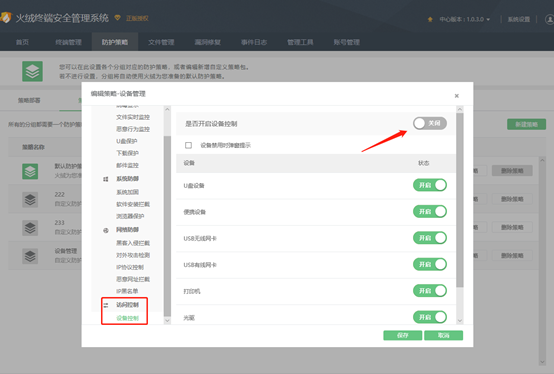The height and width of the screenshot is (374, 554).
Task: Toggle the USB无线网卡 switch
Action: pyautogui.click(x=430, y=238)
